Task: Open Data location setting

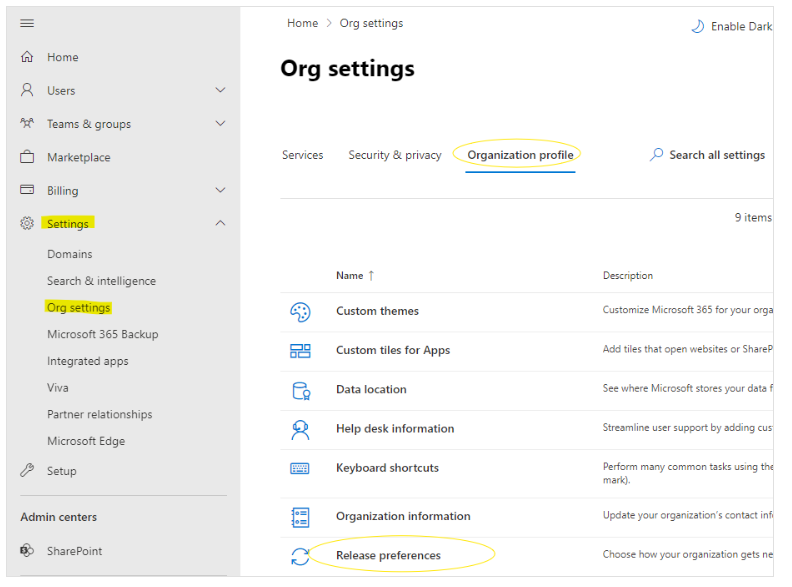Action: [x=371, y=389]
